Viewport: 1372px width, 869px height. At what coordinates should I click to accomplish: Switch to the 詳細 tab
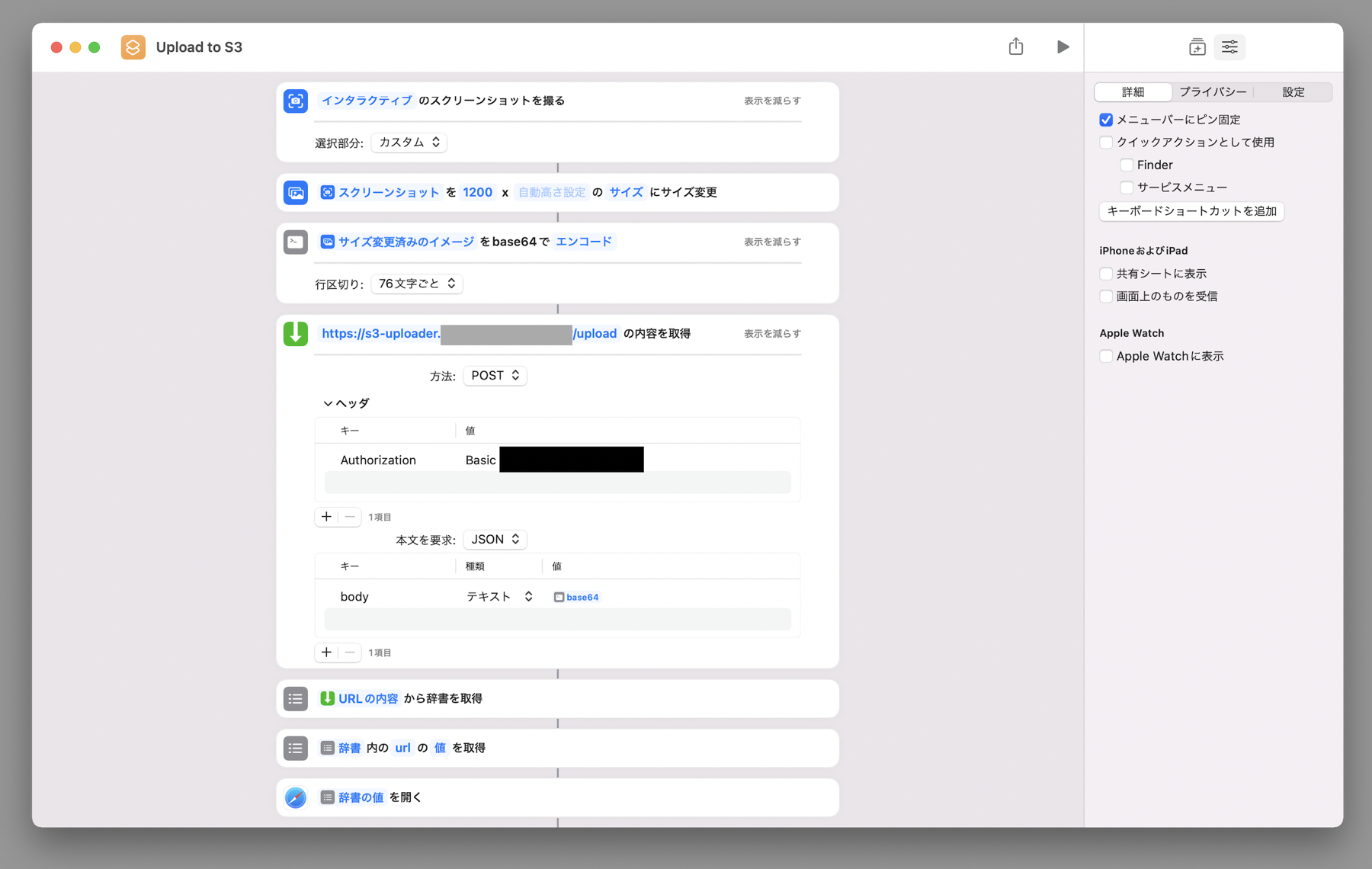coord(1133,92)
